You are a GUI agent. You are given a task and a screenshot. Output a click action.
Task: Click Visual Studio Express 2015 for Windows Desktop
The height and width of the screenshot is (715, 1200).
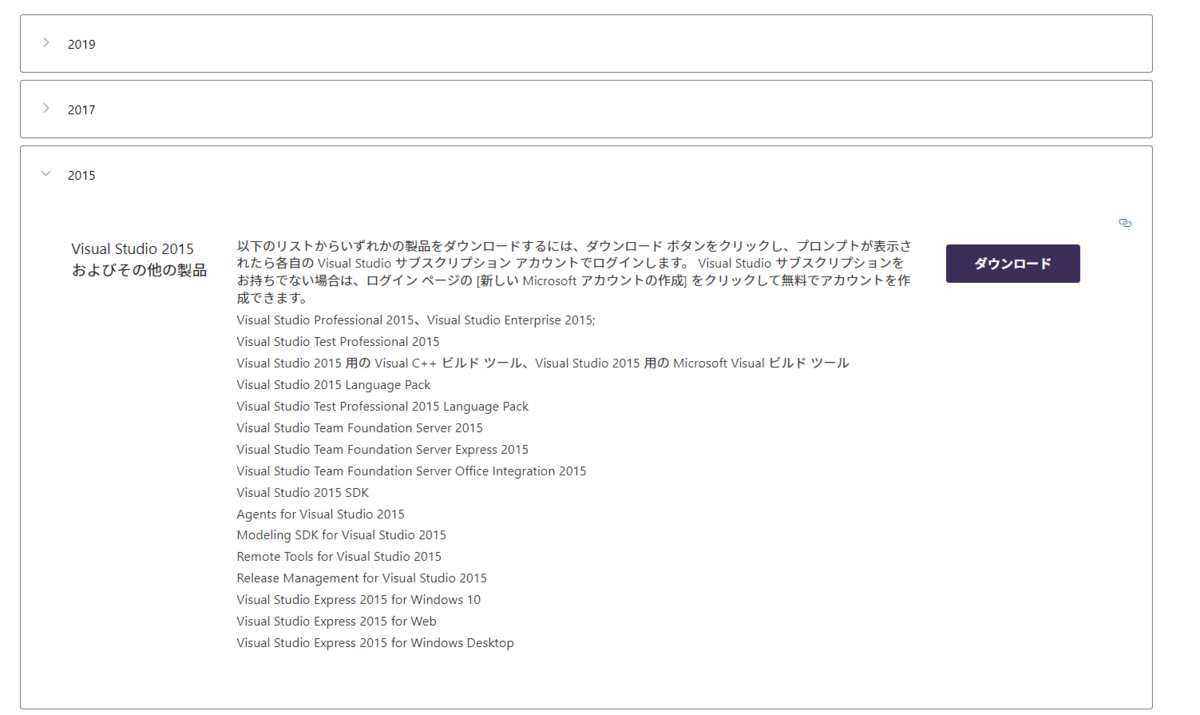[375, 643]
